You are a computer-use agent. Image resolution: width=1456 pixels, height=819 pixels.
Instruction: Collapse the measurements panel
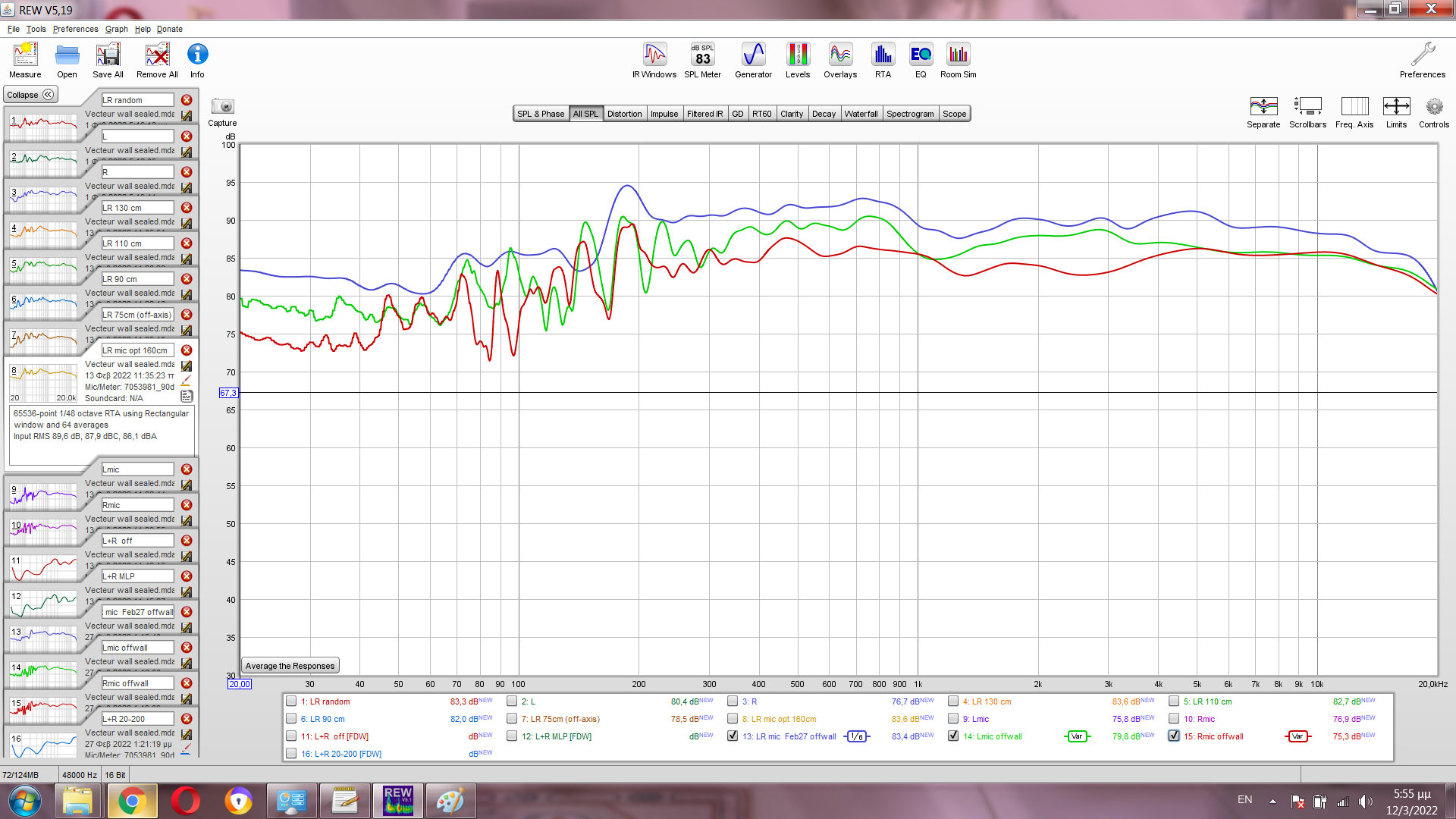pos(30,95)
